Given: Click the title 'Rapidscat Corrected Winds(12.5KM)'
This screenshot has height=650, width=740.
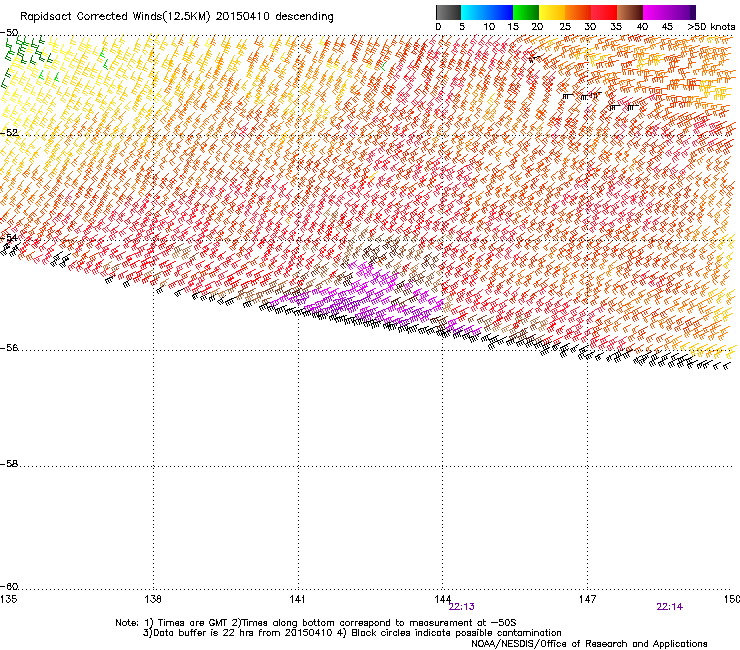Looking at the screenshot, I should [115, 17].
